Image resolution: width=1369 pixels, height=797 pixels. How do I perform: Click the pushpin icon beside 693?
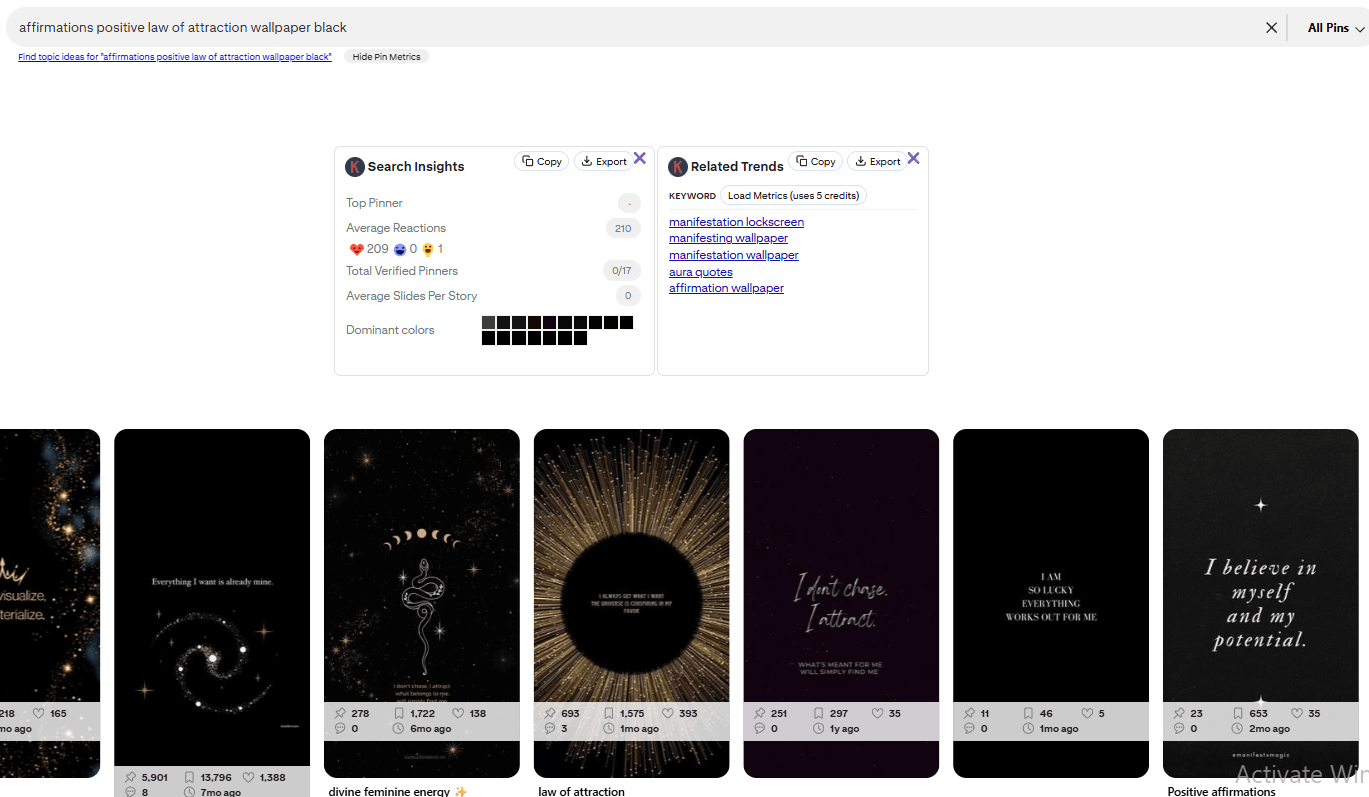pyautogui.click(x=550, y=713)
